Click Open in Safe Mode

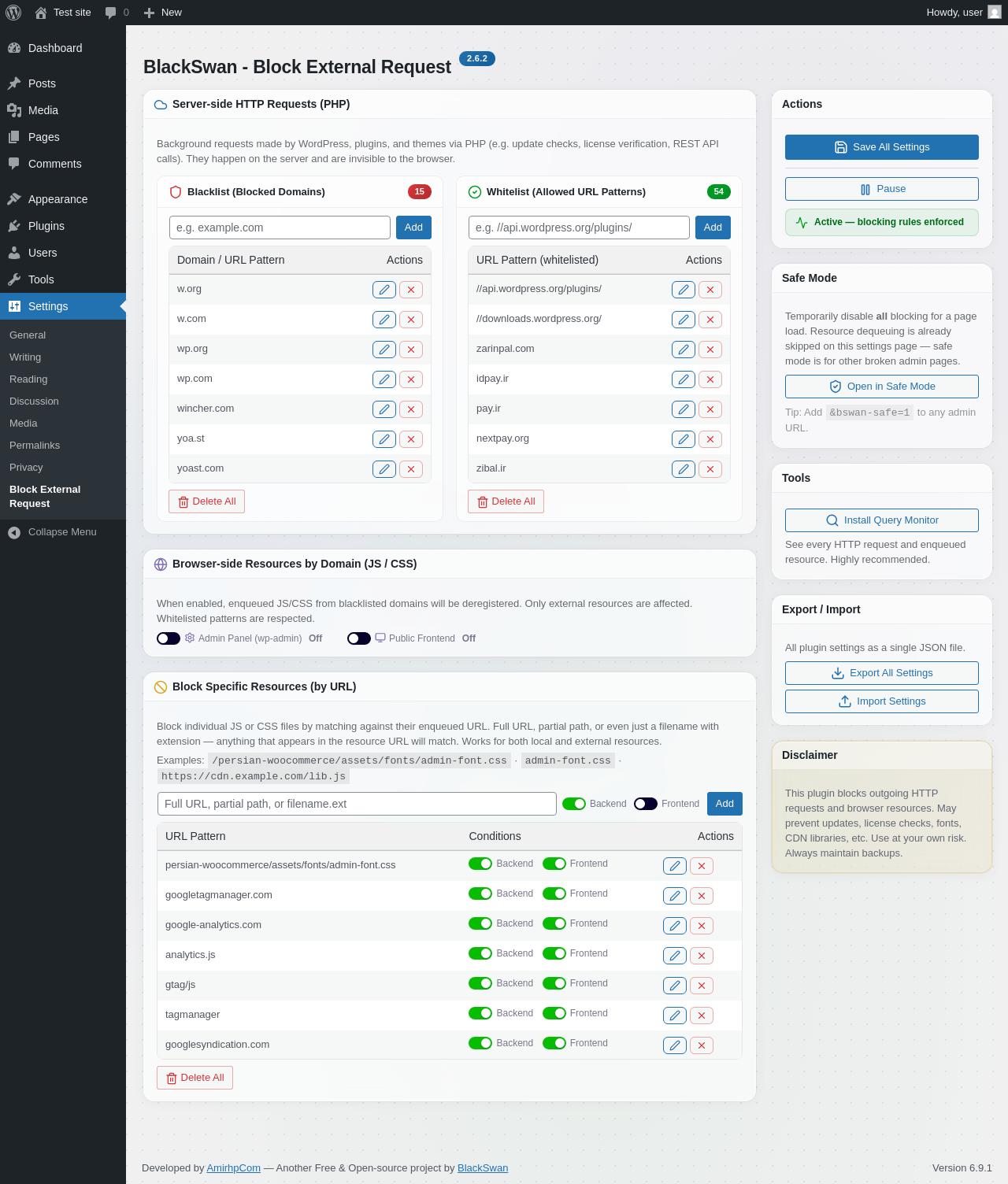882,387
